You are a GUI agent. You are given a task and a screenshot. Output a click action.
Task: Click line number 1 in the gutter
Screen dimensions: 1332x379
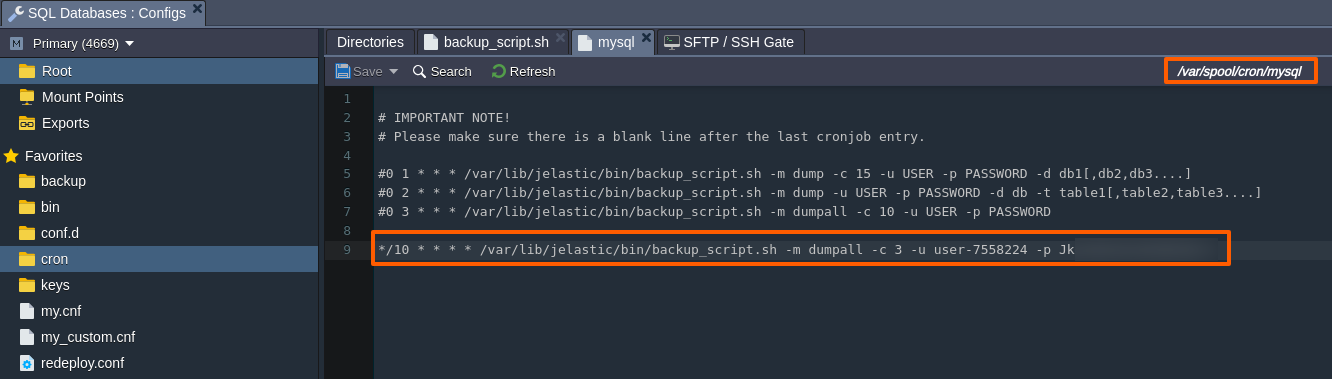click(x=347, y=98)
